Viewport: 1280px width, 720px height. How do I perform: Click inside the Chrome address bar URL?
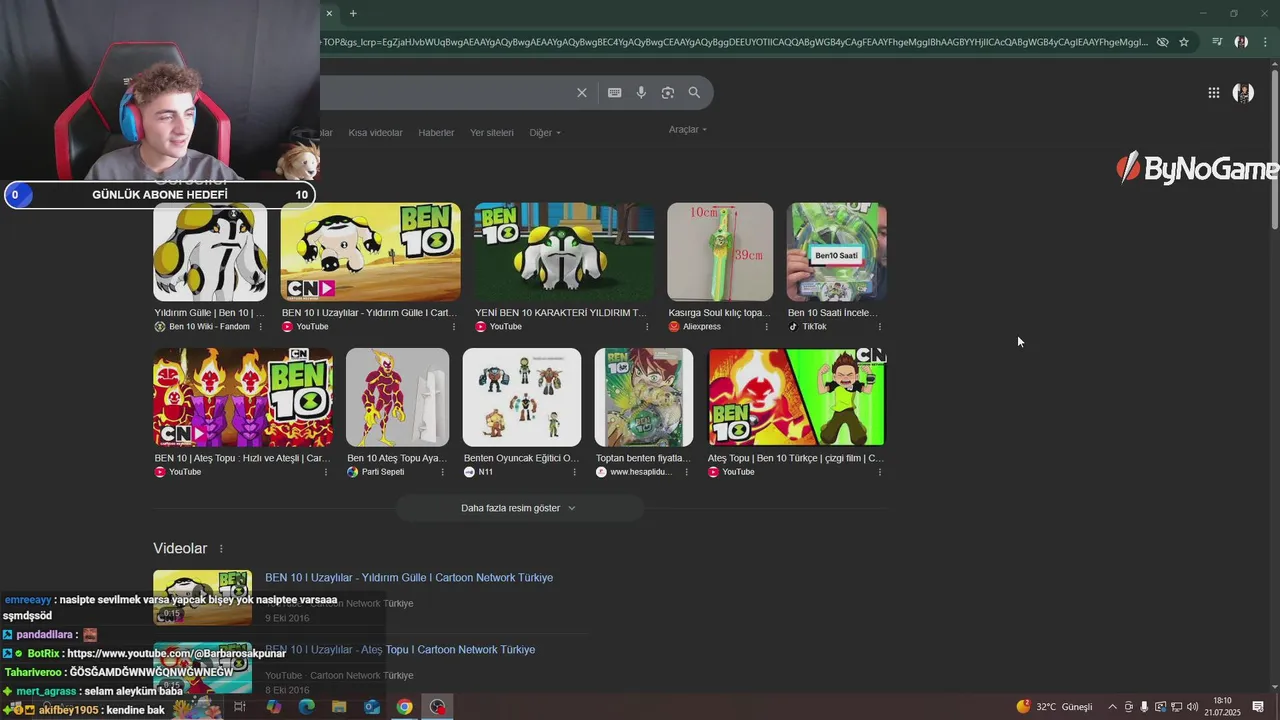point(735,42)
